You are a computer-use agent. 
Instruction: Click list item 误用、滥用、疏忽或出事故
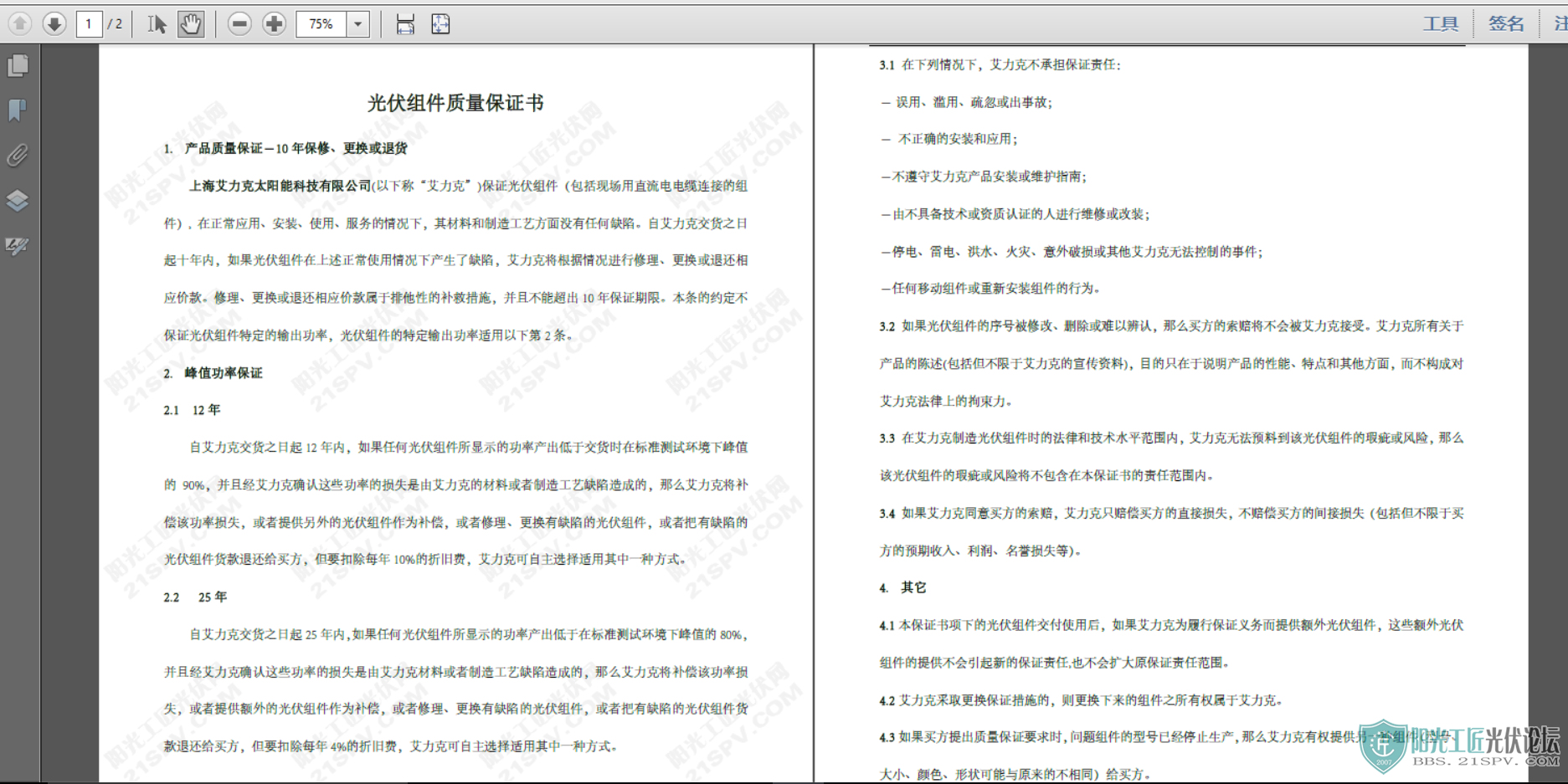click(966, 102)
